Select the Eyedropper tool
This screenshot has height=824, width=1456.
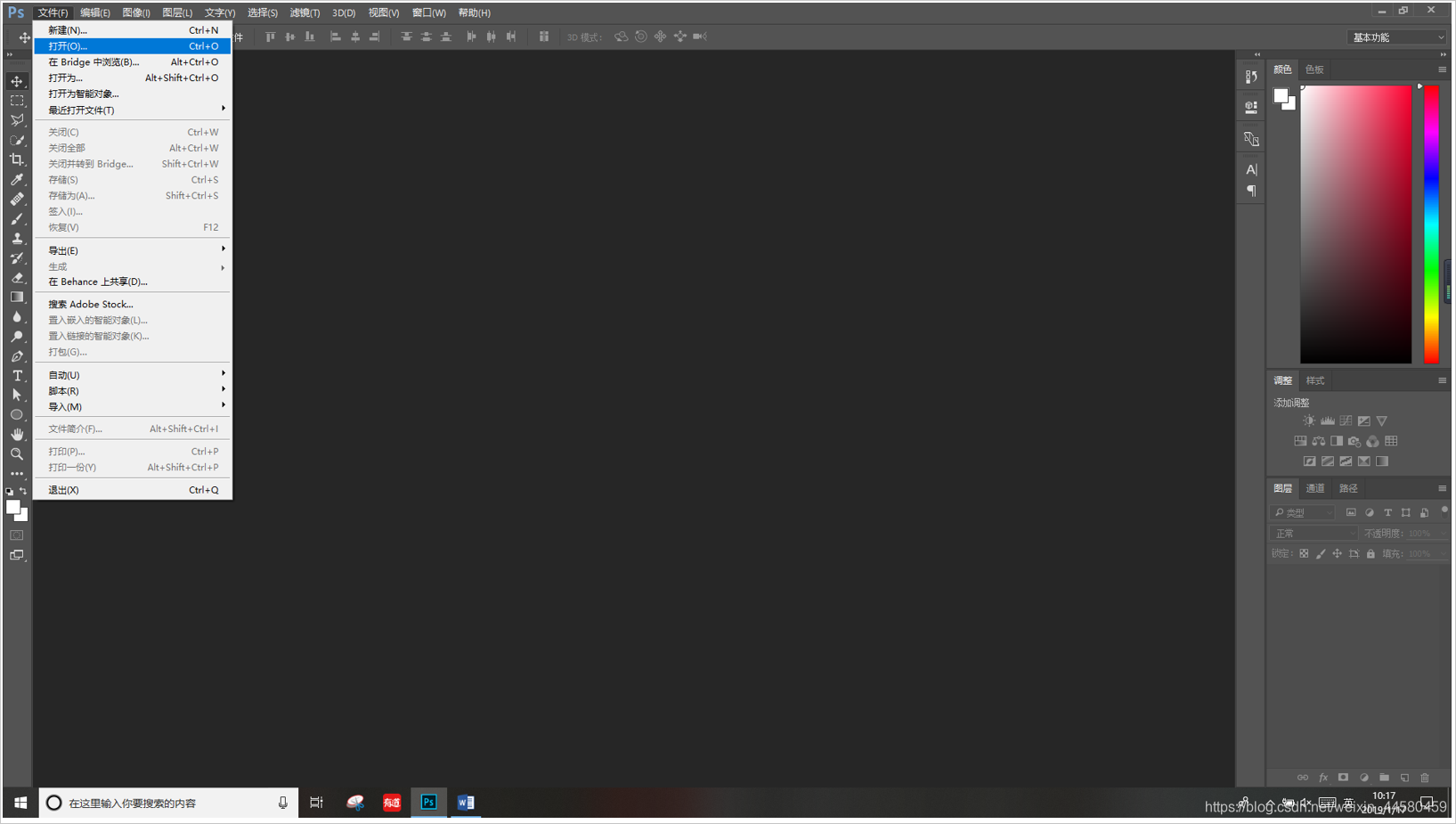pos(17,179)
